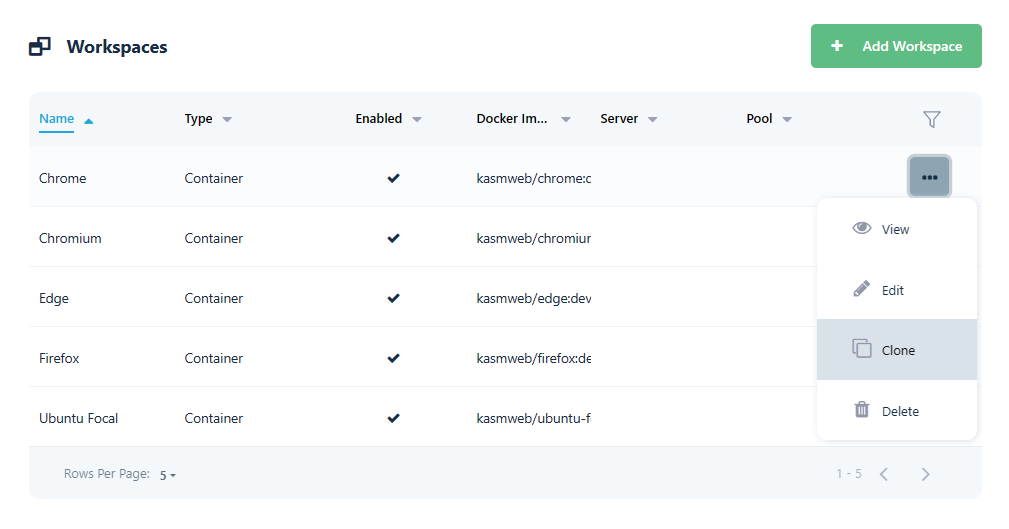Click the Add Workspace button

(896, 46)
